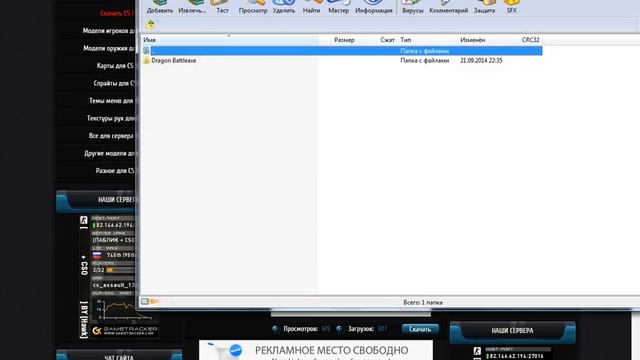The image size is (640, 360).
Task: Click the Вирусы scan toolbar icon
Action: coord(413,7)
